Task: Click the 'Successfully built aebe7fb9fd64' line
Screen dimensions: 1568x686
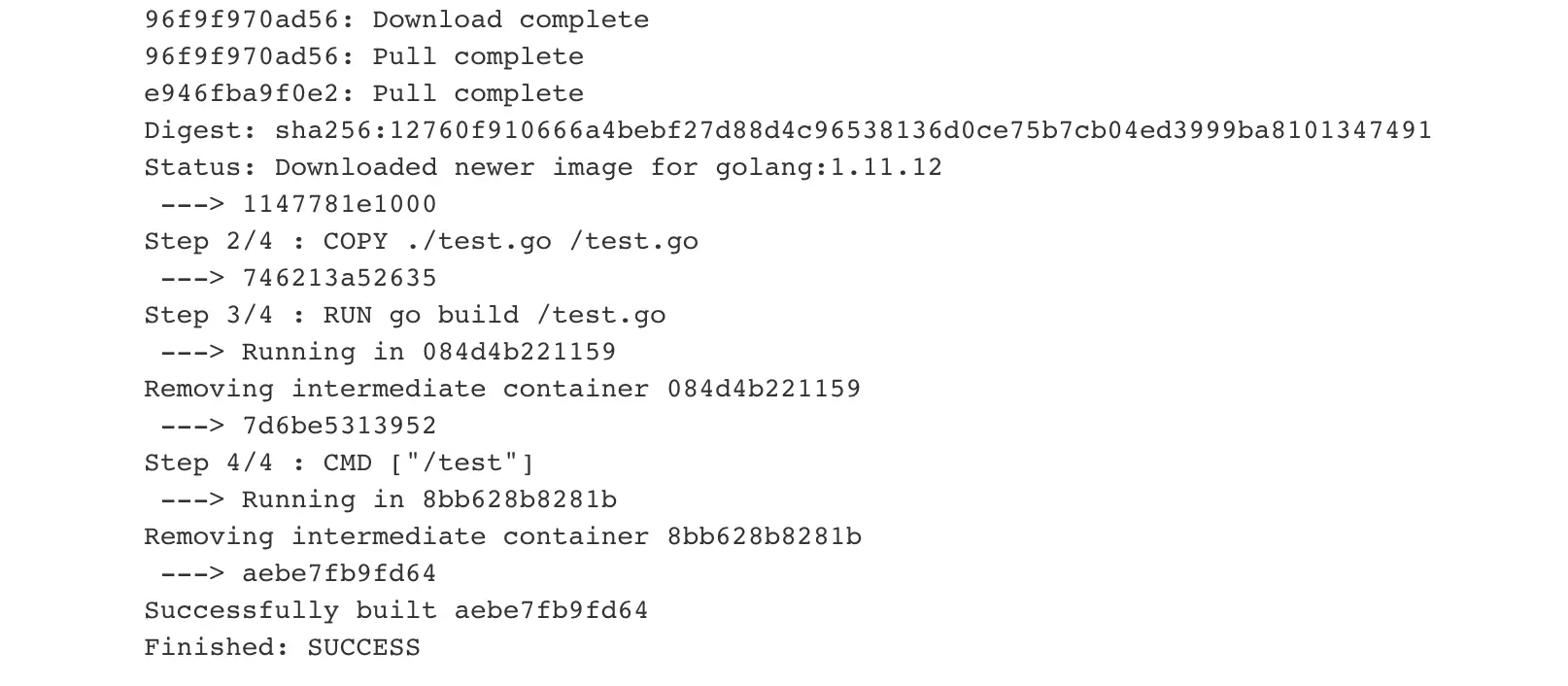Action: click(396, 610)
